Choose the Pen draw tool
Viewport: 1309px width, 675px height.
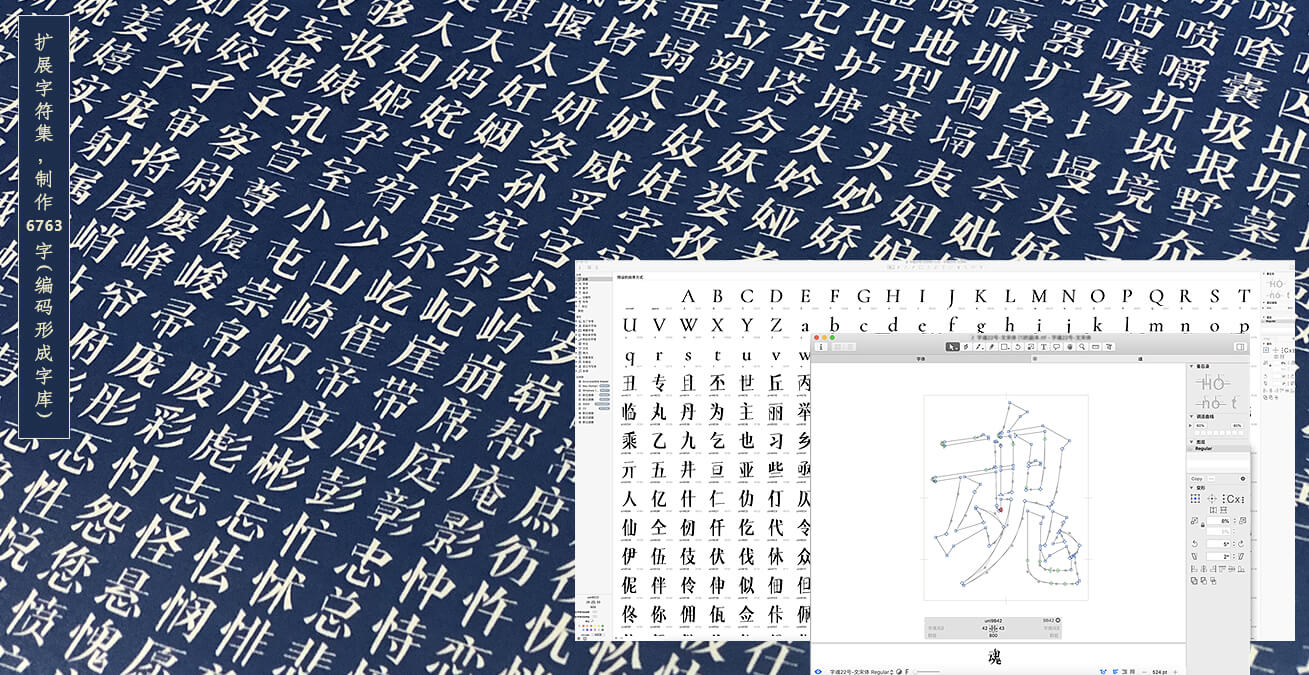[966, 347]
